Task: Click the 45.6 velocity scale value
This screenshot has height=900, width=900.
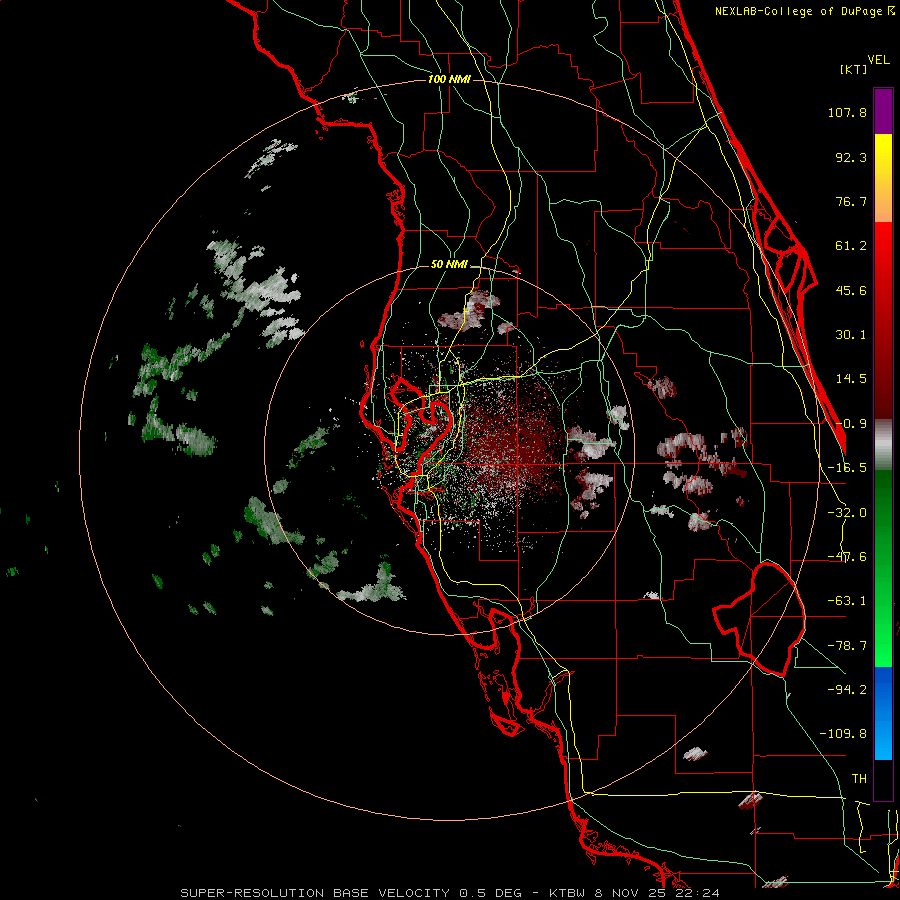Action: [x=851, y=290]
